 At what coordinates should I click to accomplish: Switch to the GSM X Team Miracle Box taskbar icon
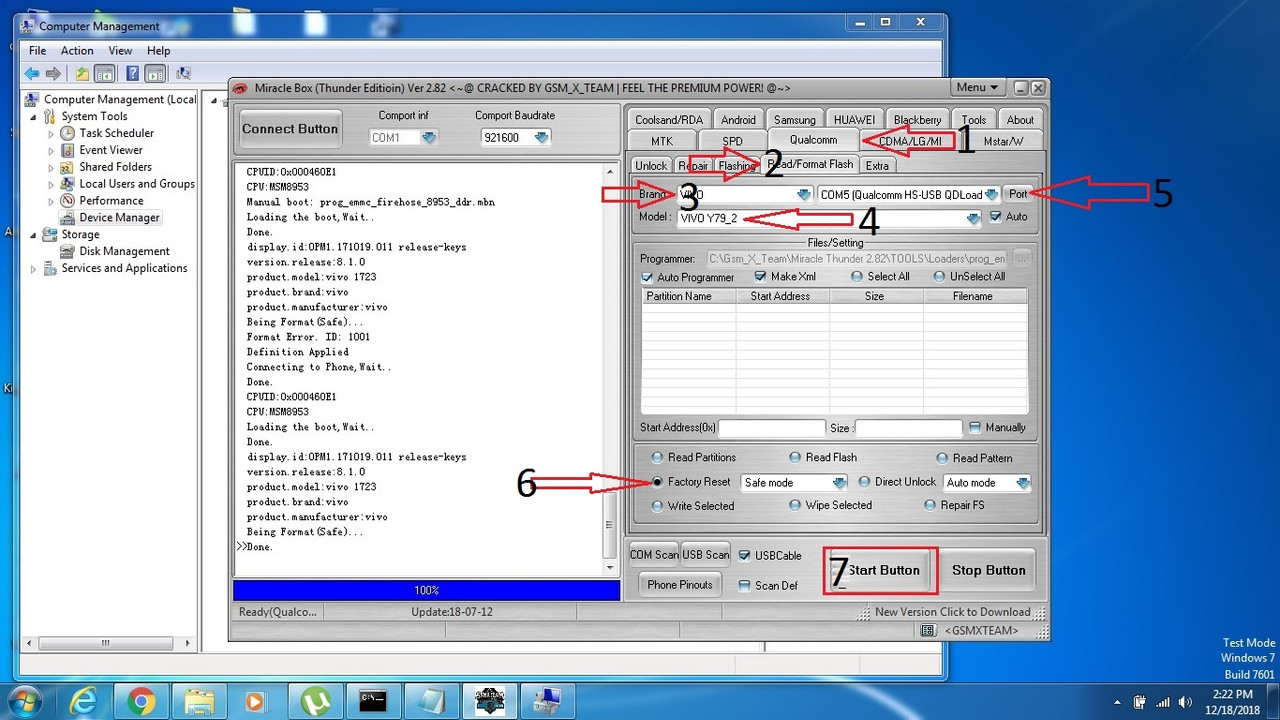(x=489, y=702)
